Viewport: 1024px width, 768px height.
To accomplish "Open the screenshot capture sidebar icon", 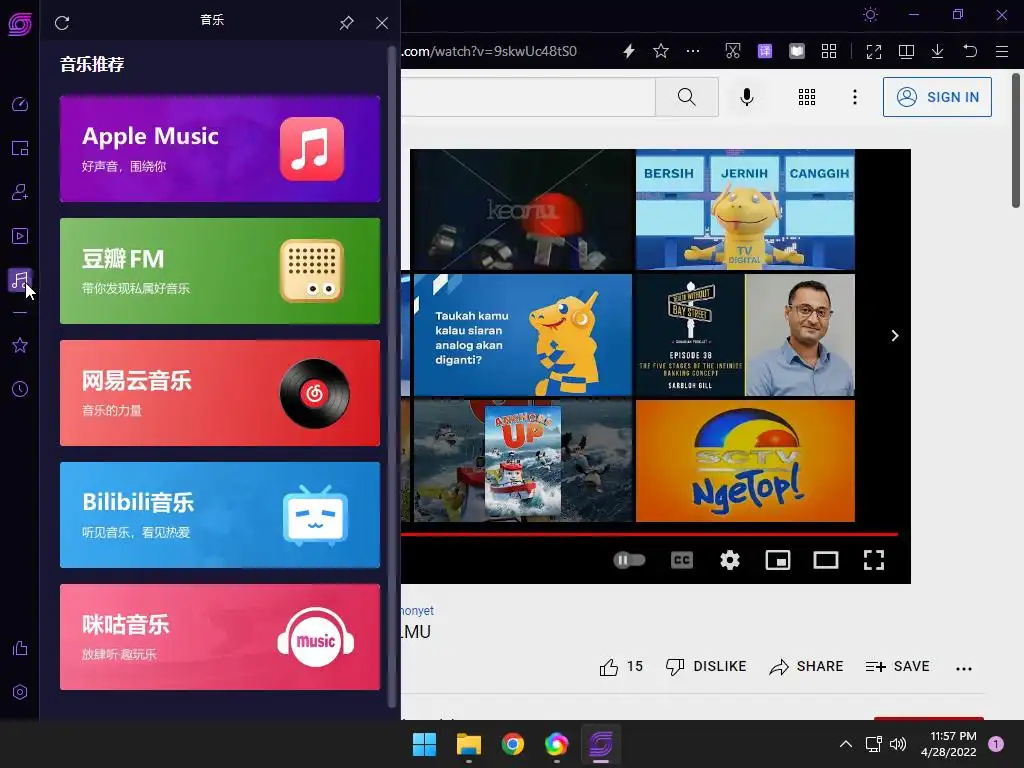I will [20, 148].
